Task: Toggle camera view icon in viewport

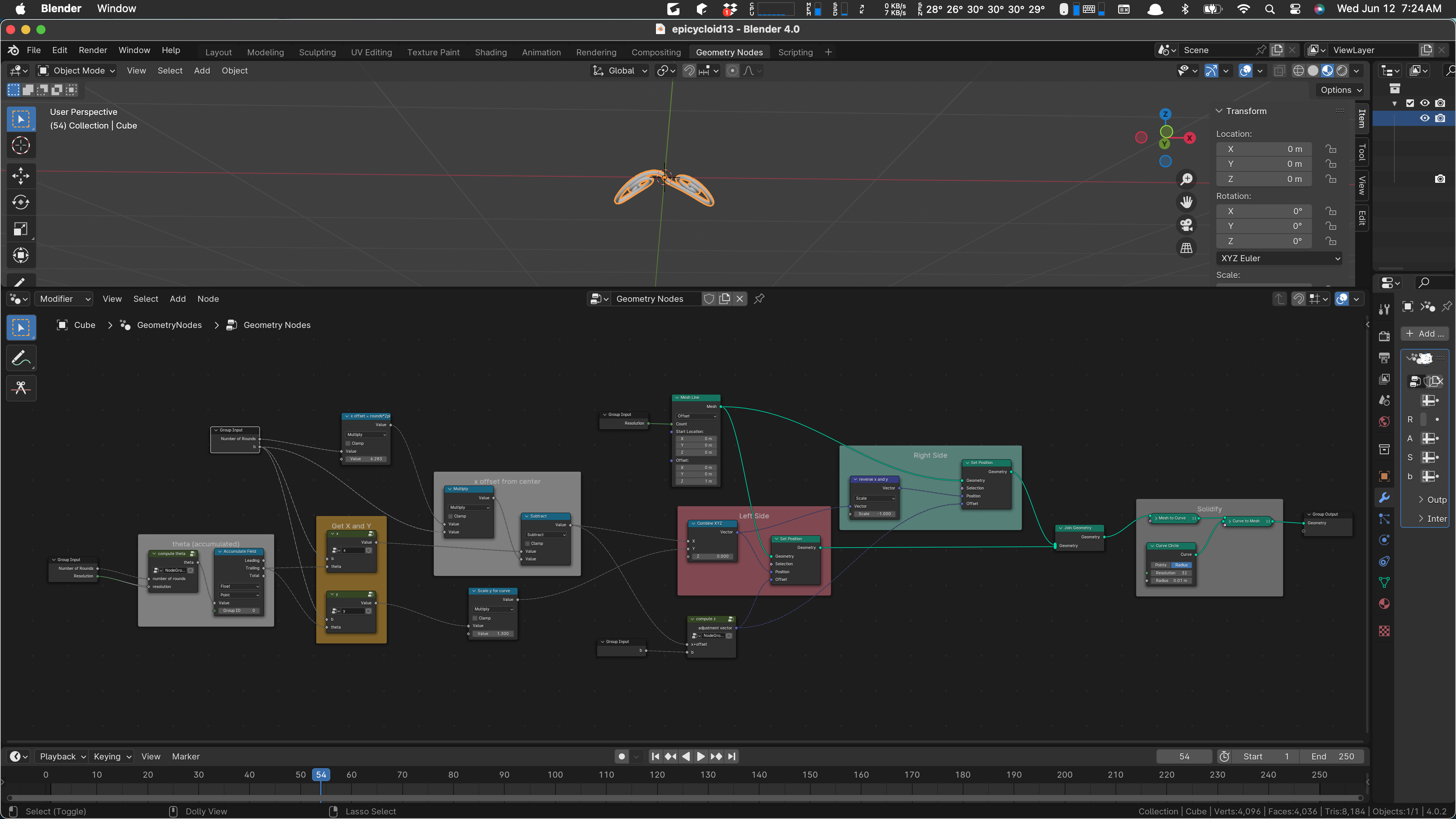Action: [x=1186, y=225]
